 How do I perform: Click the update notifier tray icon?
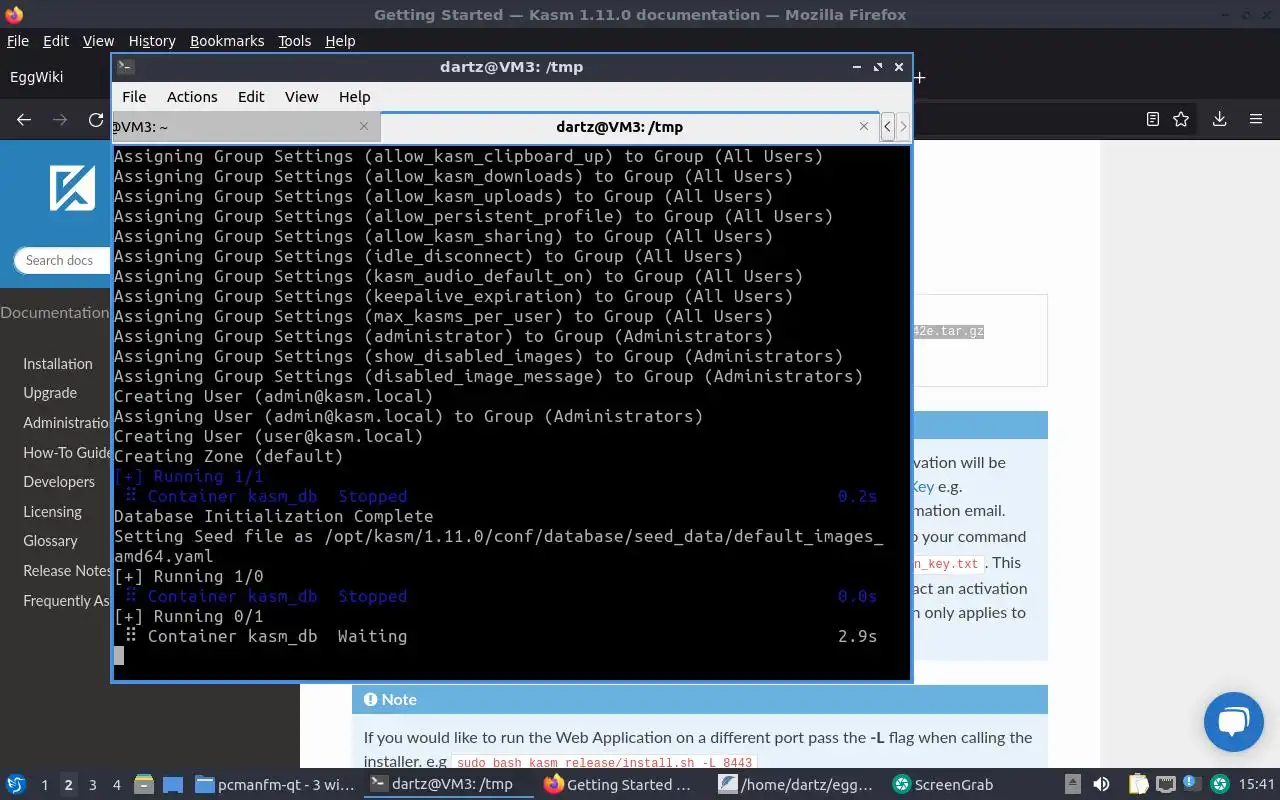[1192, 784]
